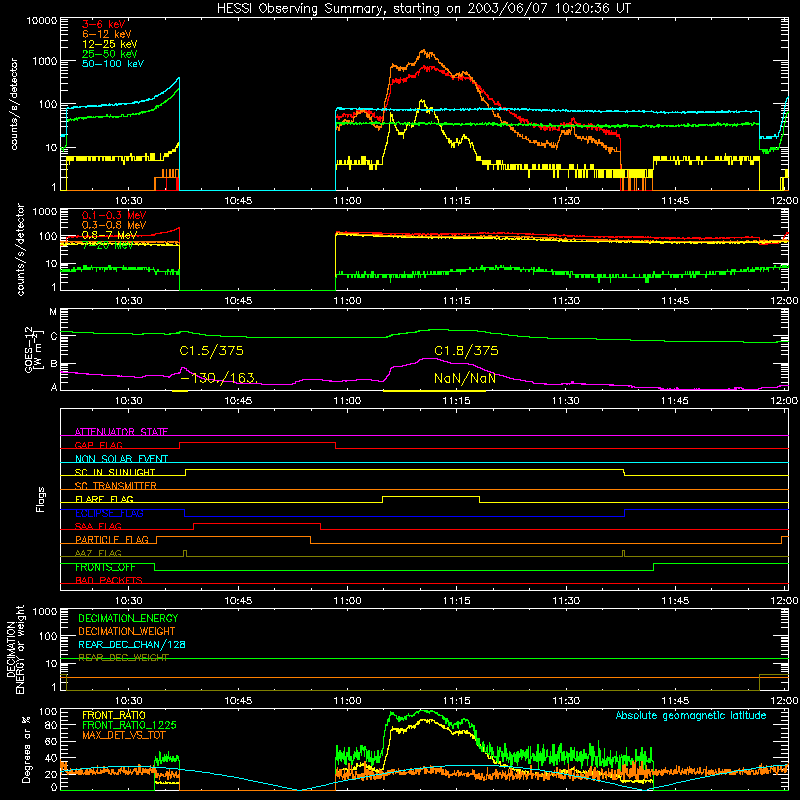Click the yellow FRONT_RATIO legend label

pyautogui.click(x=114, y=715)
